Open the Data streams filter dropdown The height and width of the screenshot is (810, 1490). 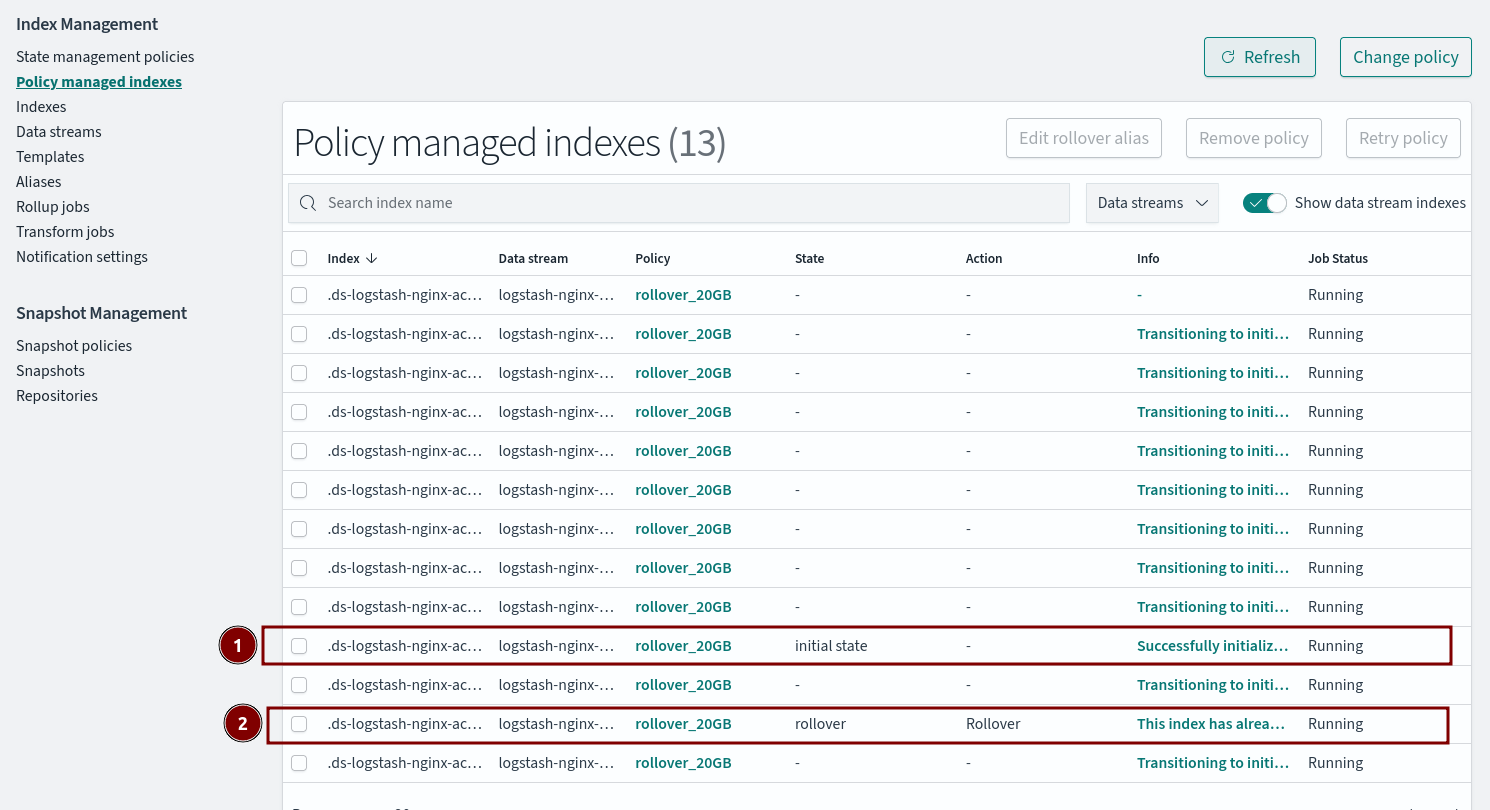click(x=1152, y=203)
